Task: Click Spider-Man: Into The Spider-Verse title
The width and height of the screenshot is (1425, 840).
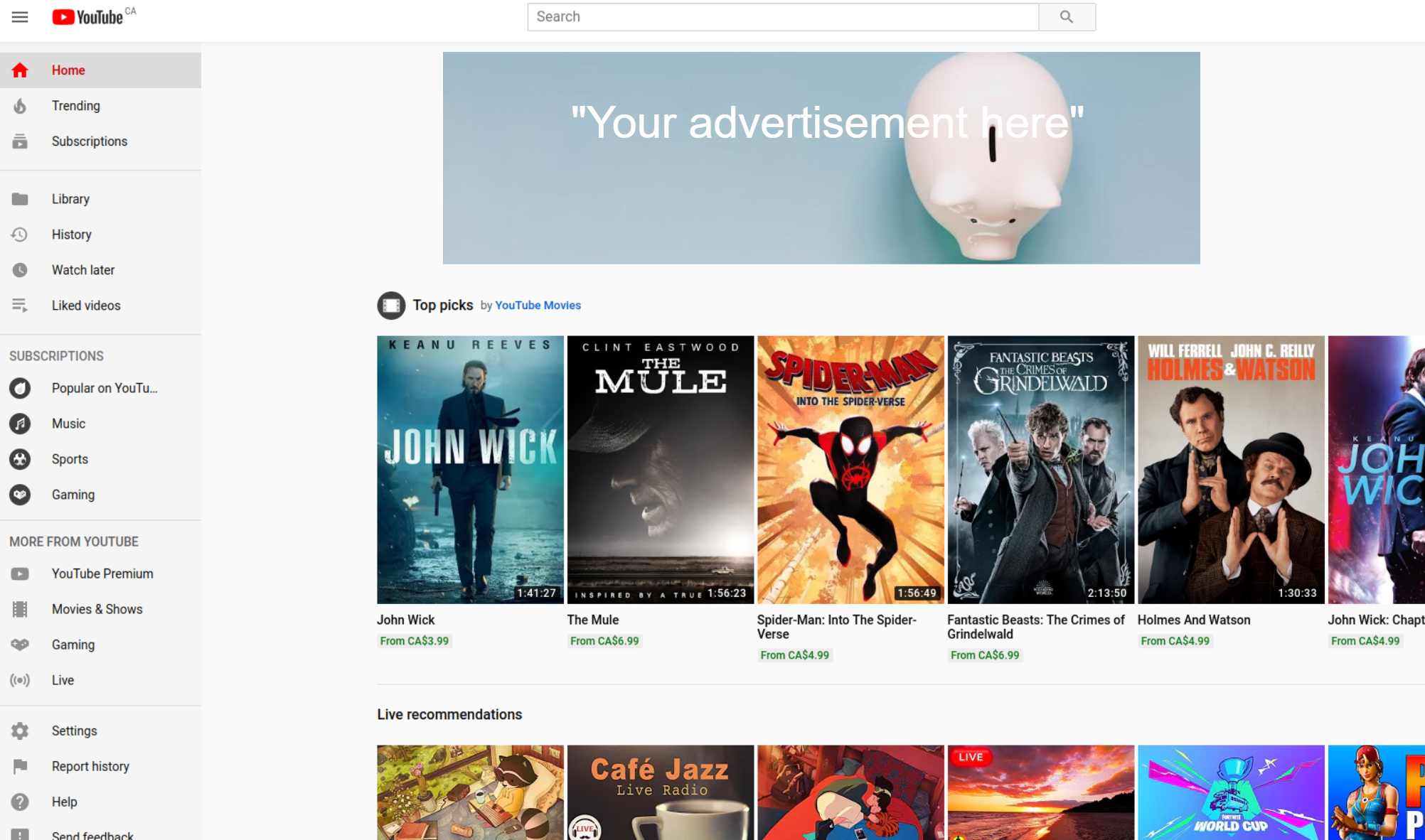Action: (x=837, y=627)
